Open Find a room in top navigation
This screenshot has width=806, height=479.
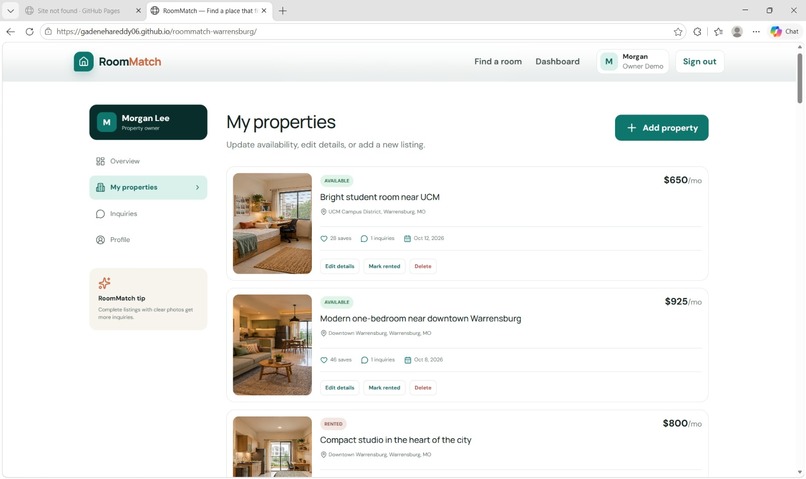[498, 62]
